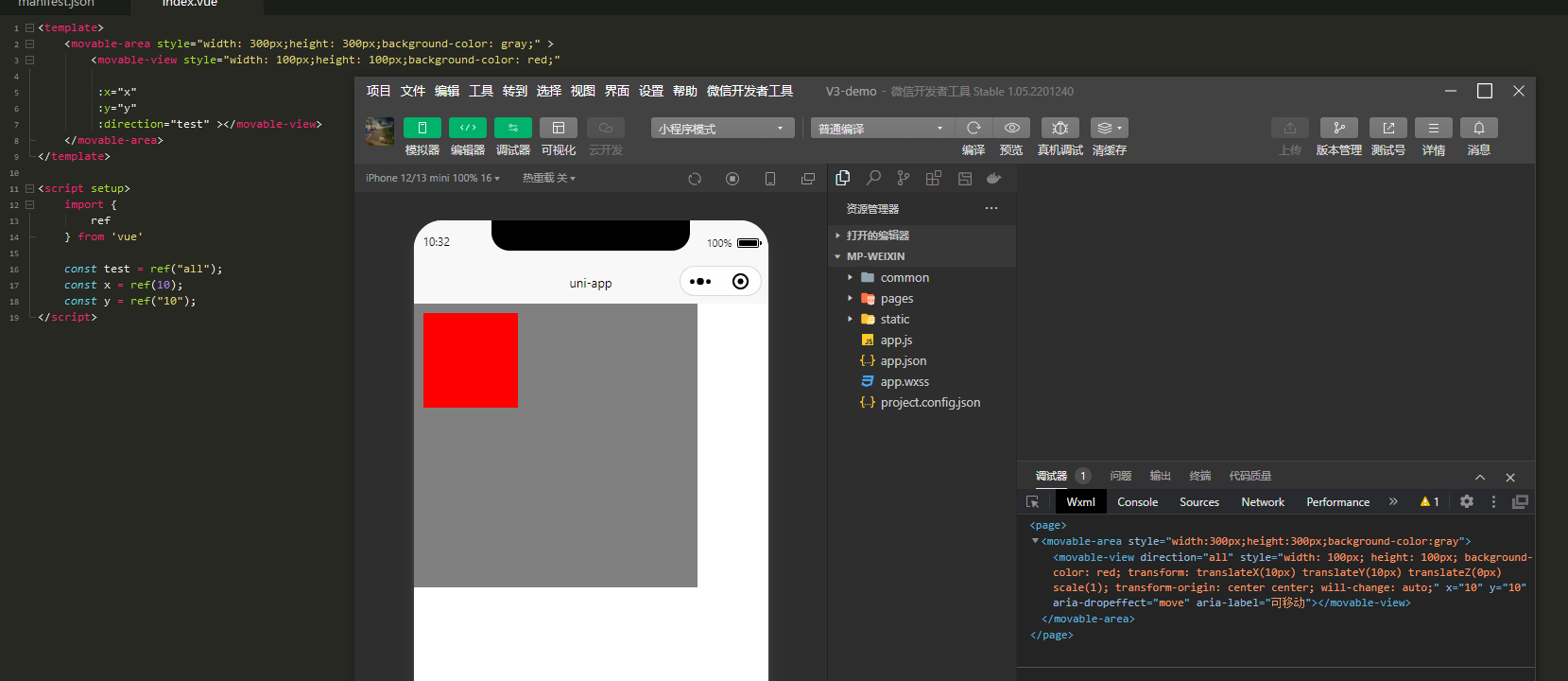1568x681 pixels.
Task: Click the 真机调试 bug icon
Action: tap(1060, 128)
